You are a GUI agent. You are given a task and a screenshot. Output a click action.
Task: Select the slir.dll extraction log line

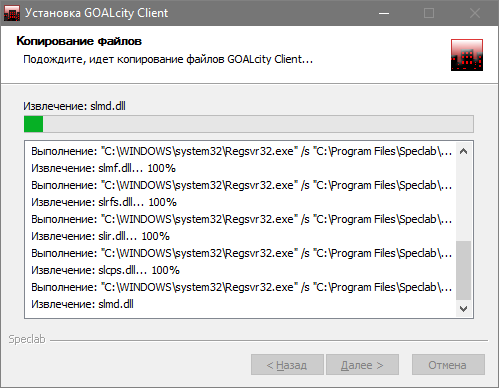[x=100, y=236]
